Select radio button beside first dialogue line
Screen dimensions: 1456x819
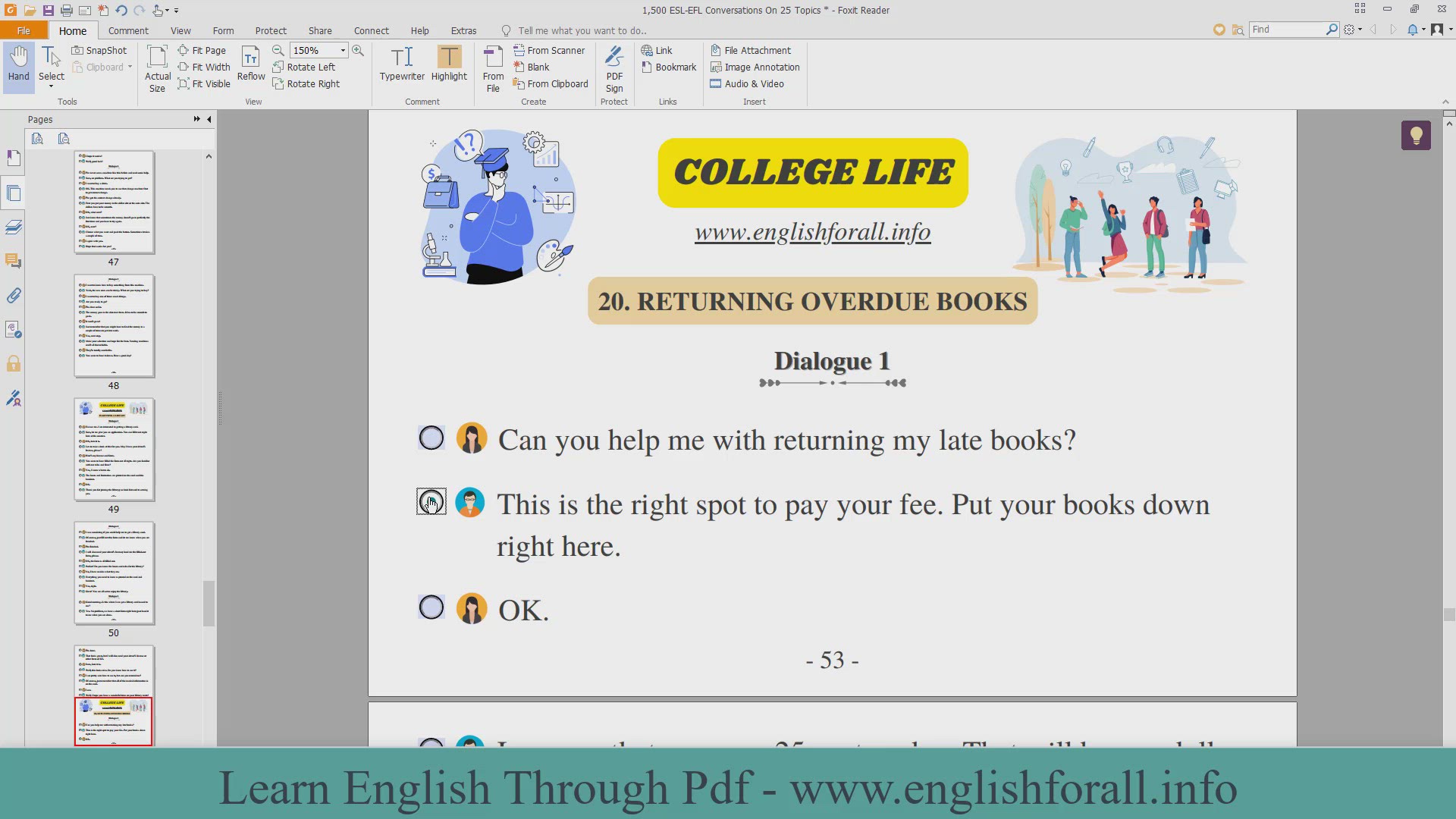tap(431, 438)
